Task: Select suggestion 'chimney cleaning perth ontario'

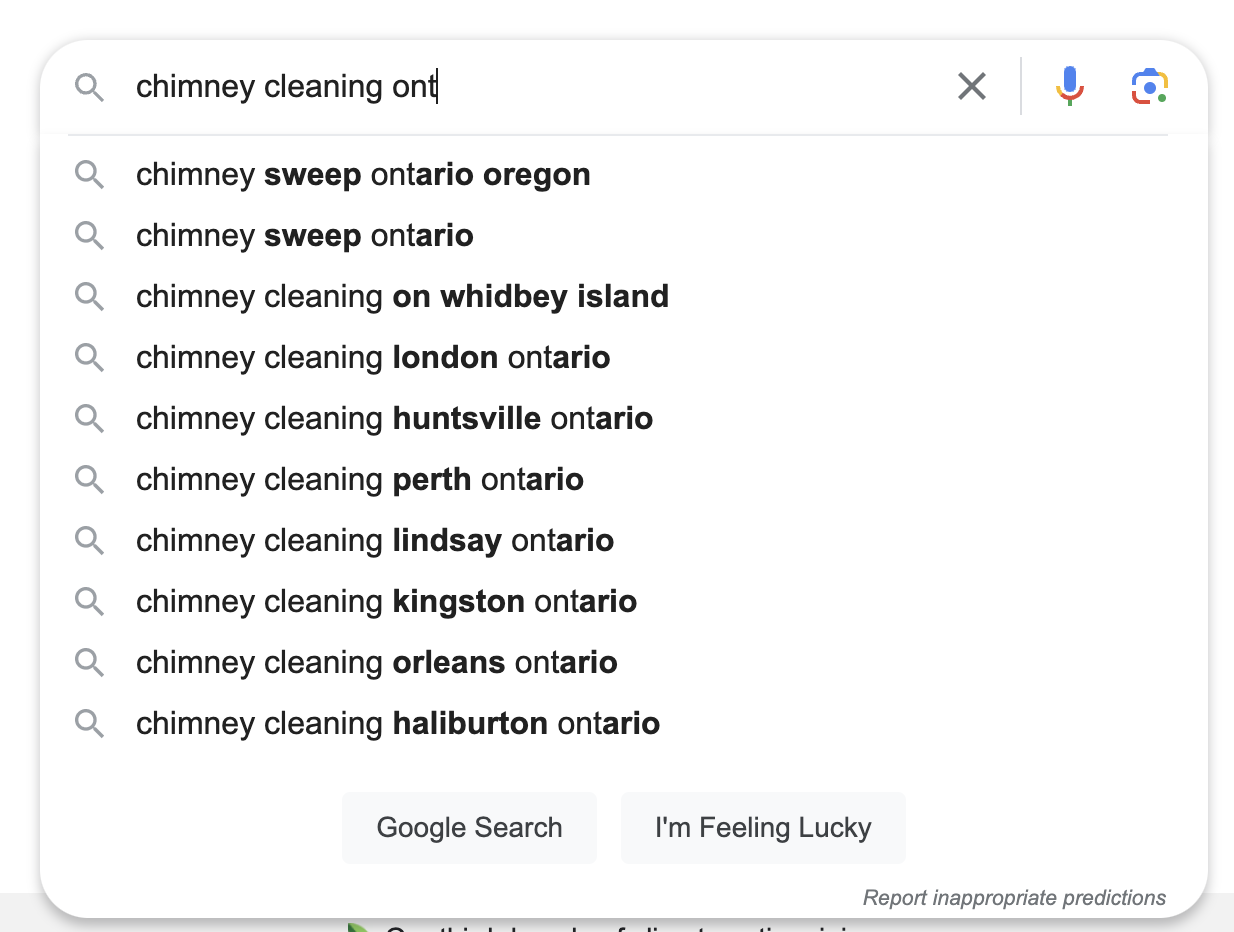Action: point(359,479)
